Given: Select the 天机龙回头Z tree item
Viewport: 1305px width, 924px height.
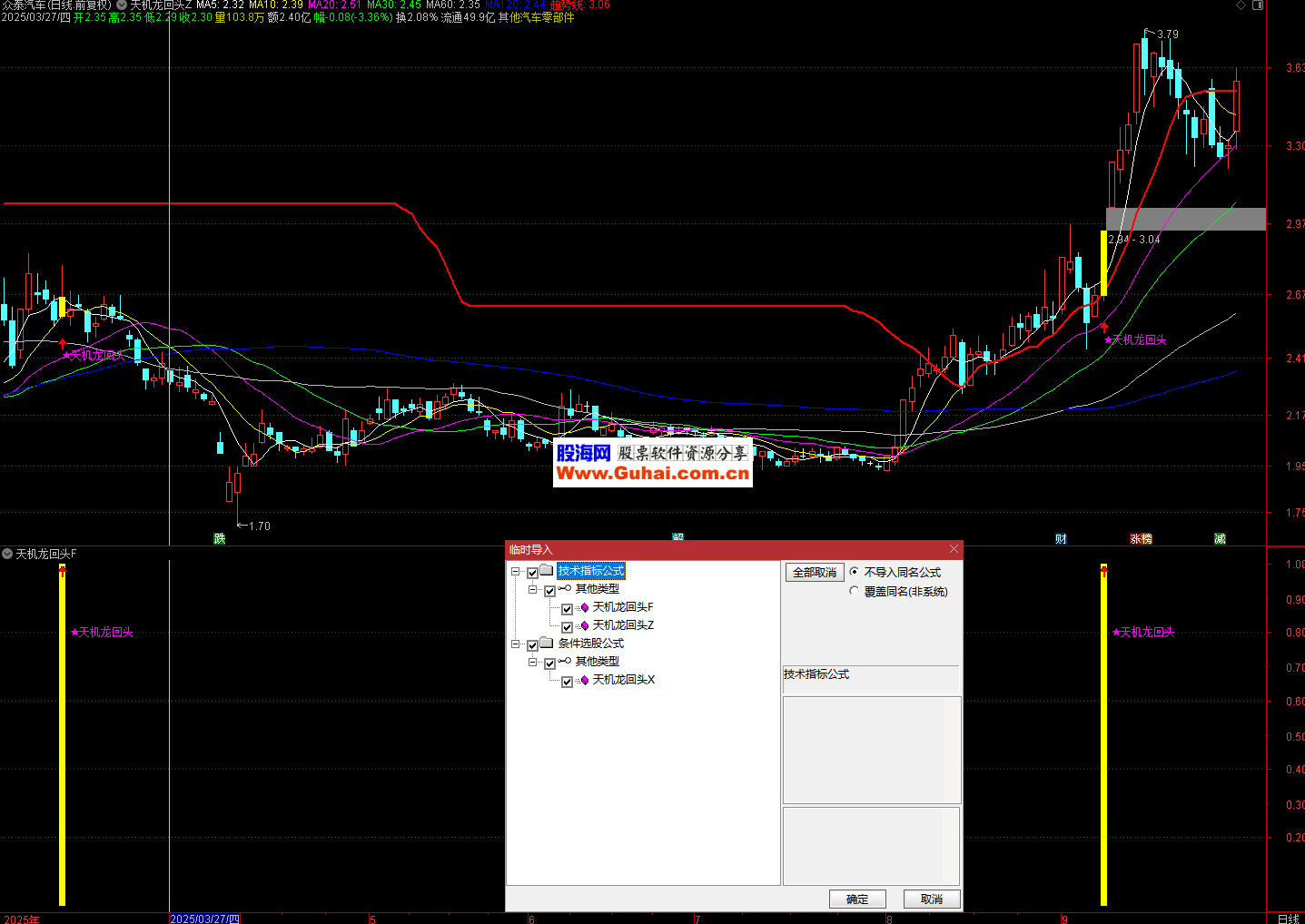Looking at the screenshot, I should (x=623, y=625).
